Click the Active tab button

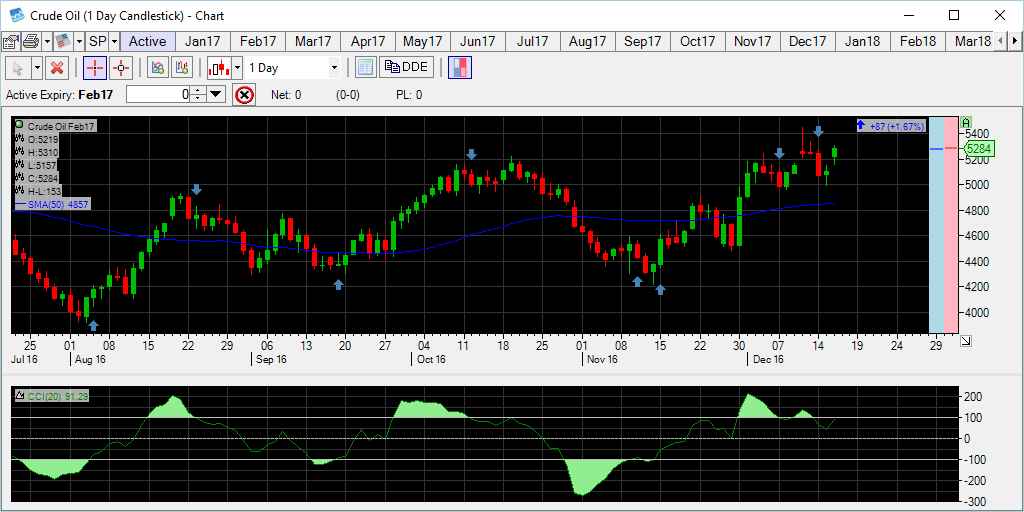(x=148, y=41)
